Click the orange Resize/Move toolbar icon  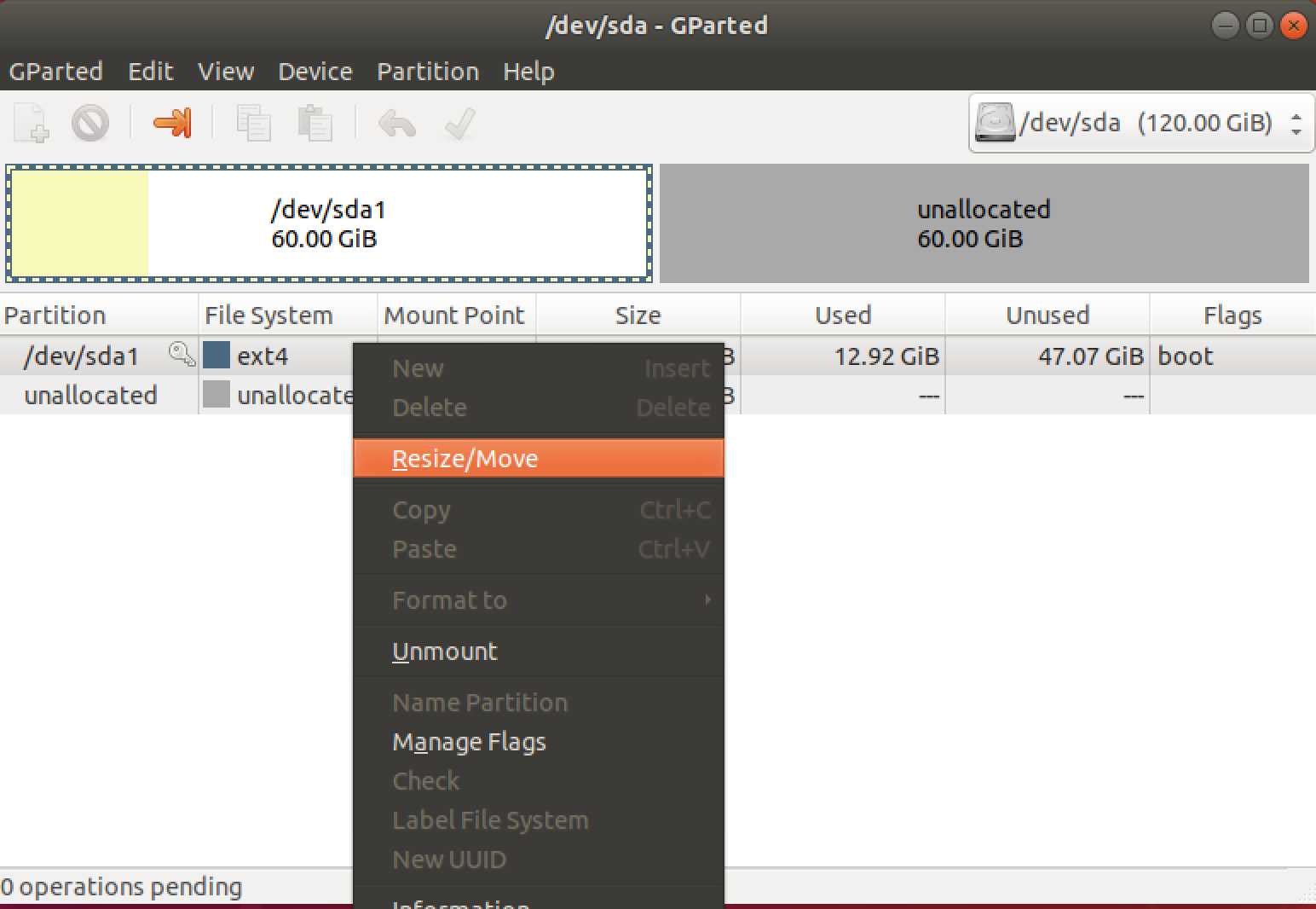(x=172, y=123)
